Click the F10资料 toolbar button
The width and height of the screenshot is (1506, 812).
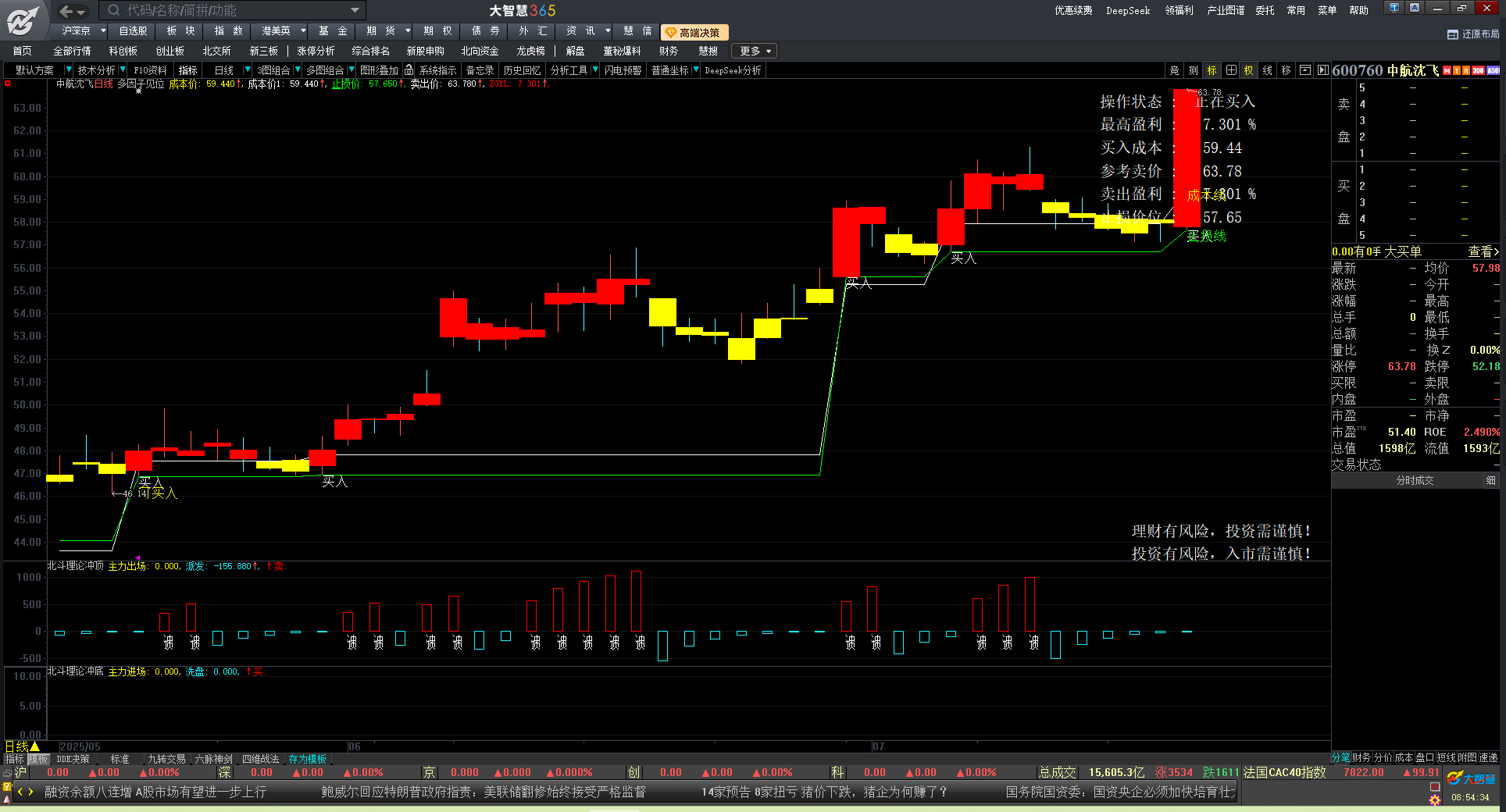pos(150,70)
